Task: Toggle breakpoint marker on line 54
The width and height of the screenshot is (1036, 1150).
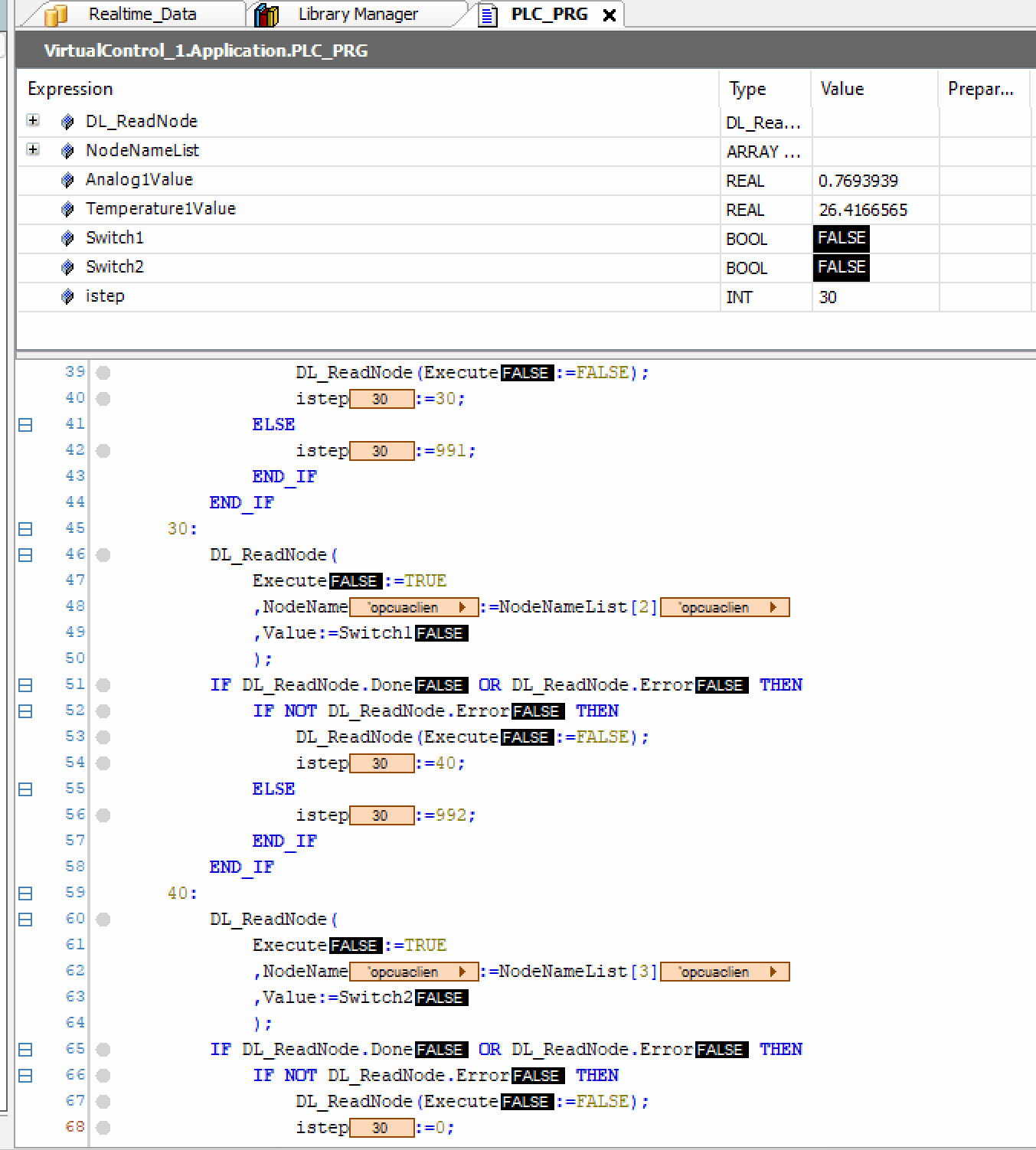Action: click(x=103, y=763)
